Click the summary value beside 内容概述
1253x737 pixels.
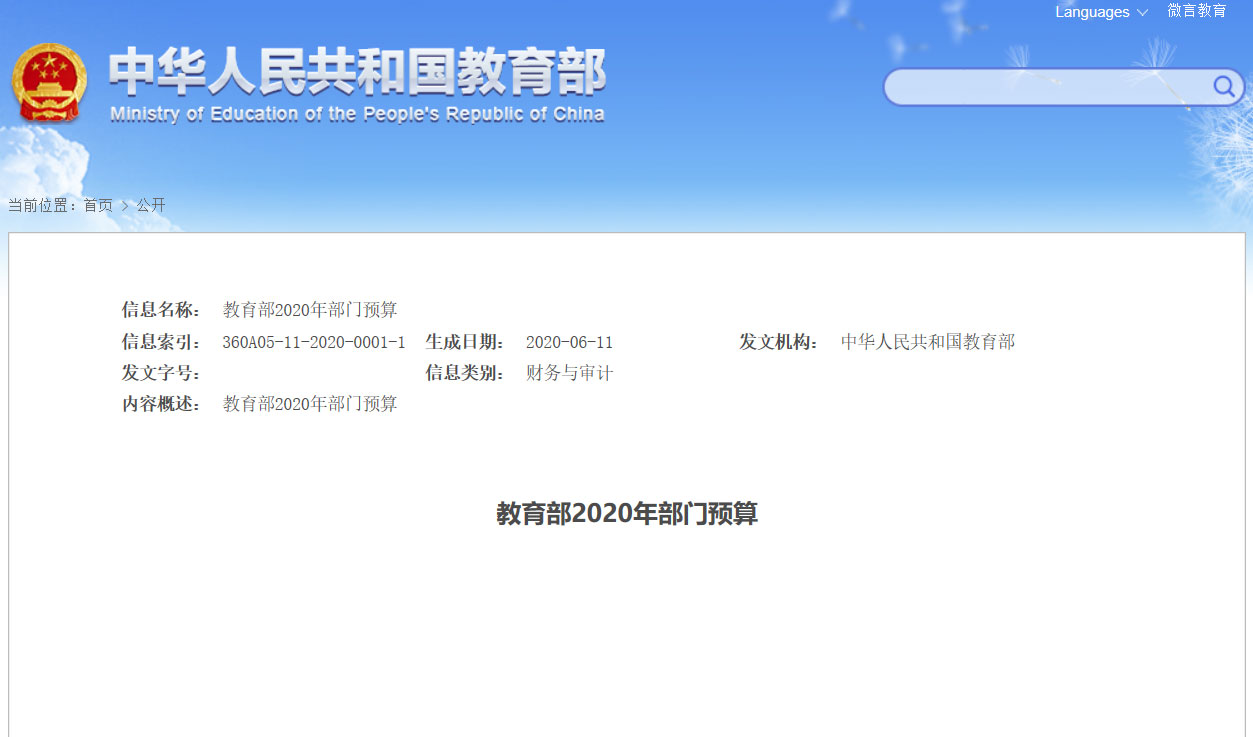(310, 404)
